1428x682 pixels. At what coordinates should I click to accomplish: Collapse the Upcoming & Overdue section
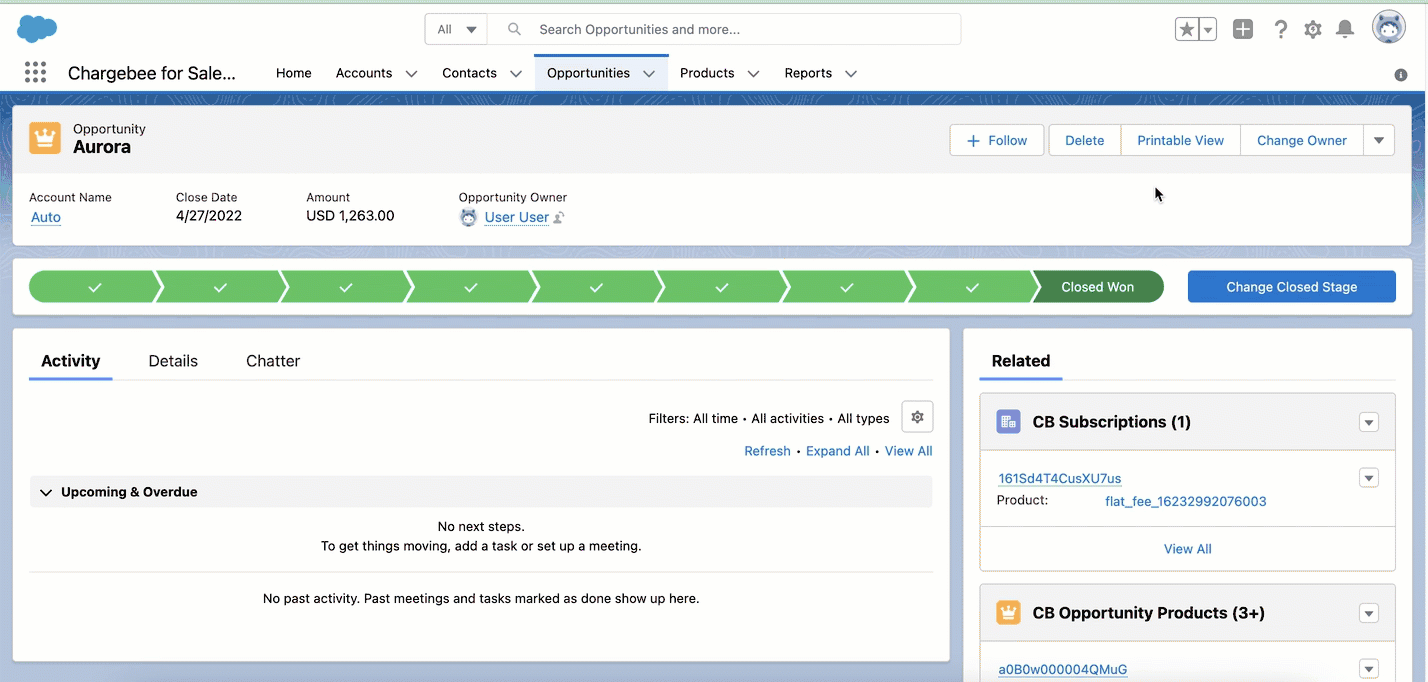(x=45, y=492)
